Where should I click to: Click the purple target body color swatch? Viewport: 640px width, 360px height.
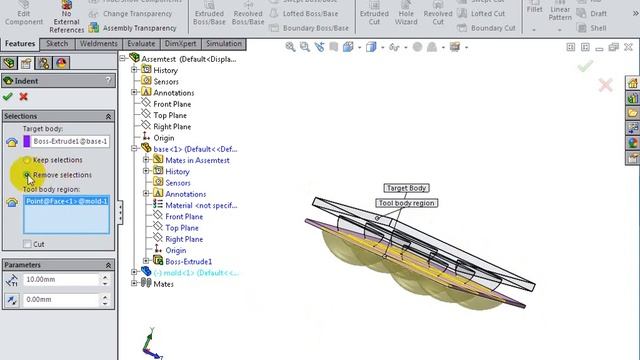pyautogui.click(x=27, y=141)
